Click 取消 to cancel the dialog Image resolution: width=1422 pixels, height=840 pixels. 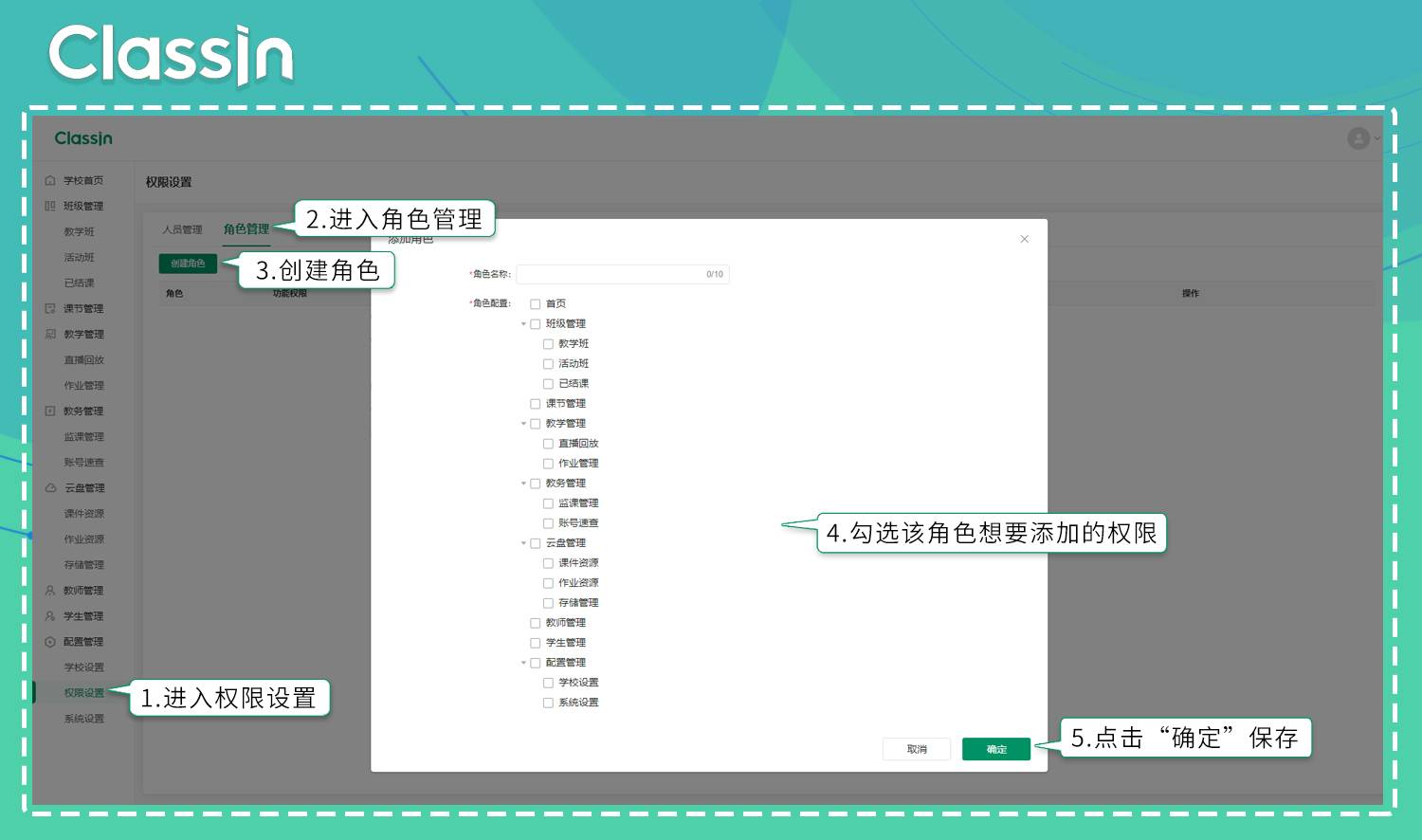point(917,749)
